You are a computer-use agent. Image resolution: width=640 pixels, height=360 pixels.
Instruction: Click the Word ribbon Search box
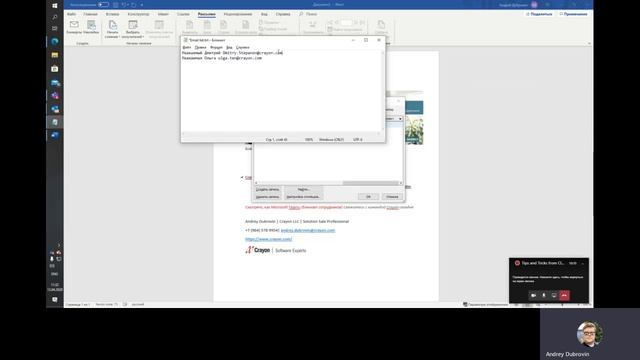308,14
